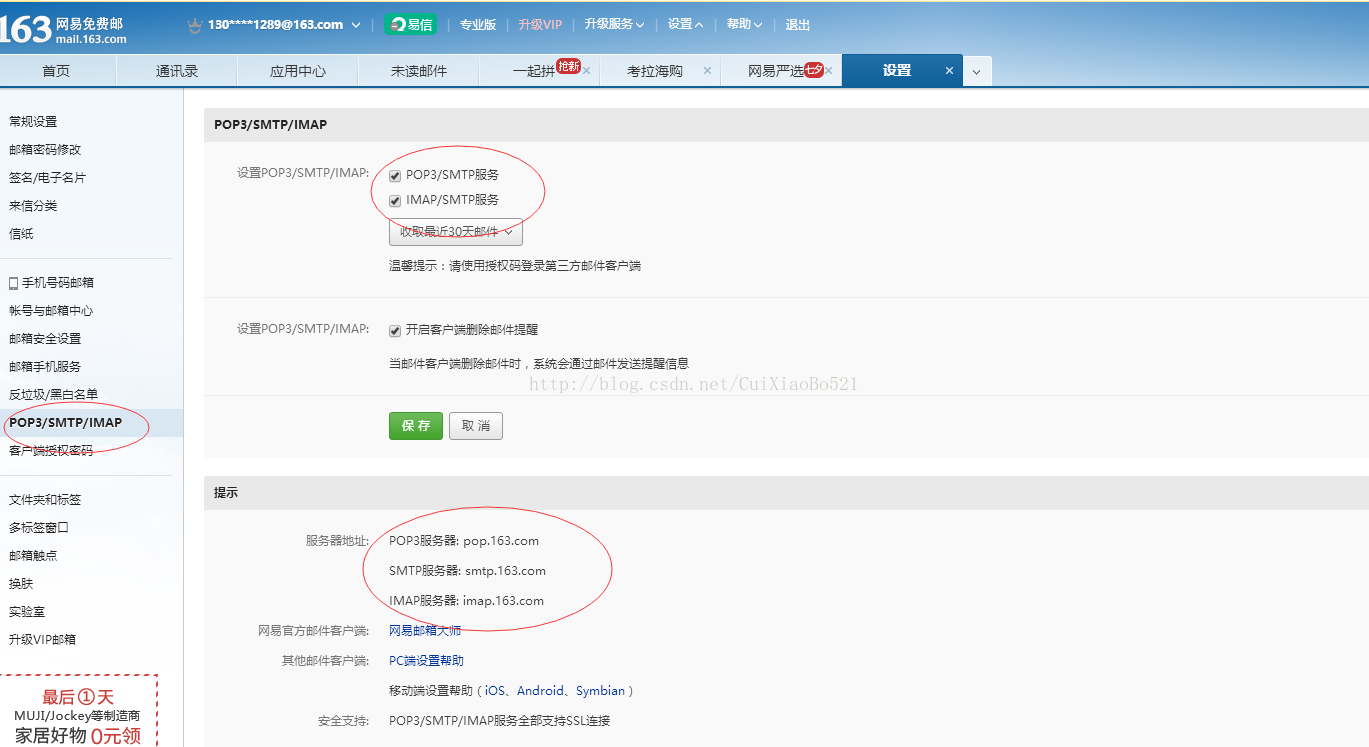Open the tab list overflow chevron
Image resolution: width=1369 pixels, height=747 pixels.
point(977,71)
